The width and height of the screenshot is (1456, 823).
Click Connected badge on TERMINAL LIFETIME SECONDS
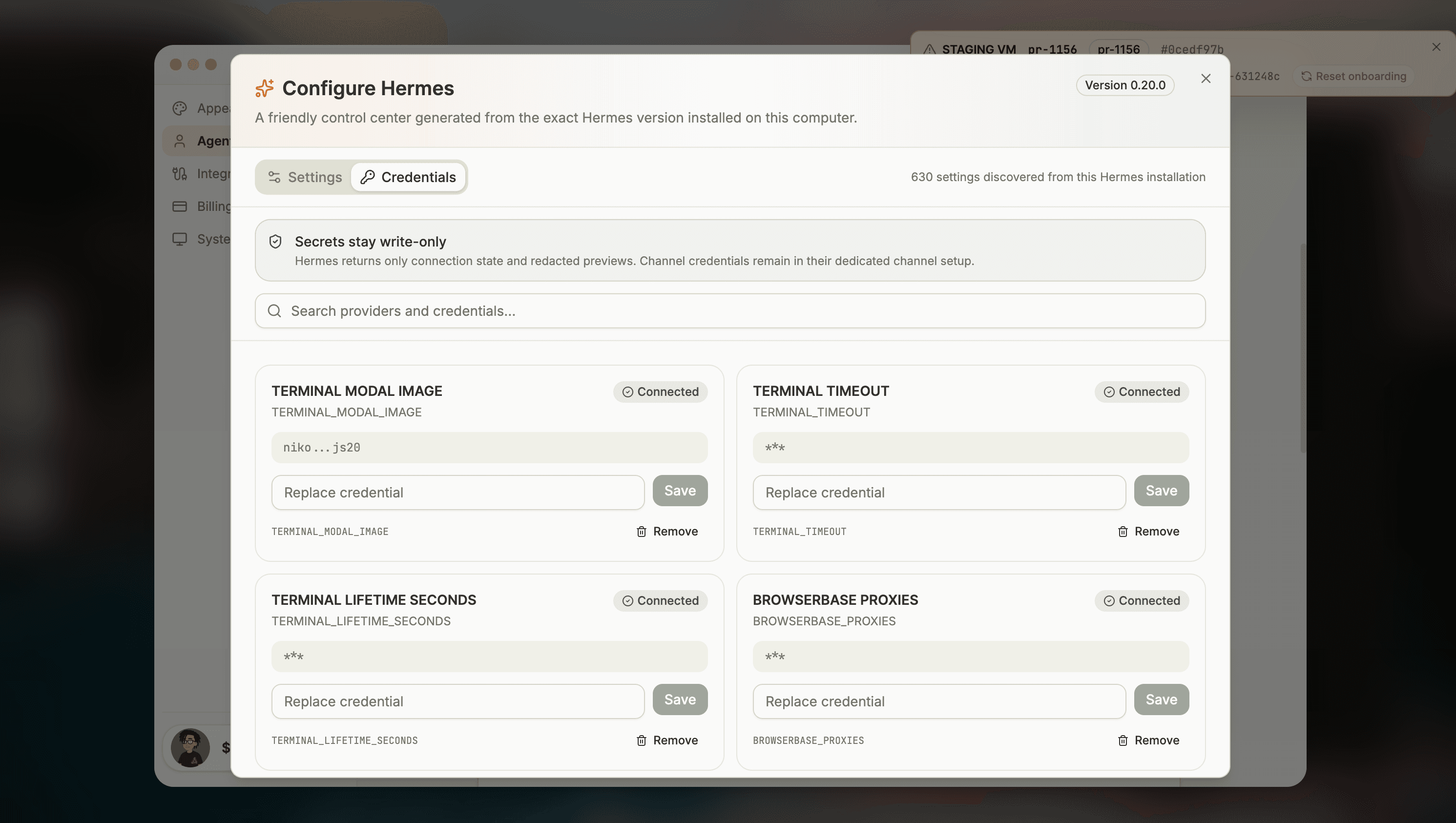click(x=660, y=601)
